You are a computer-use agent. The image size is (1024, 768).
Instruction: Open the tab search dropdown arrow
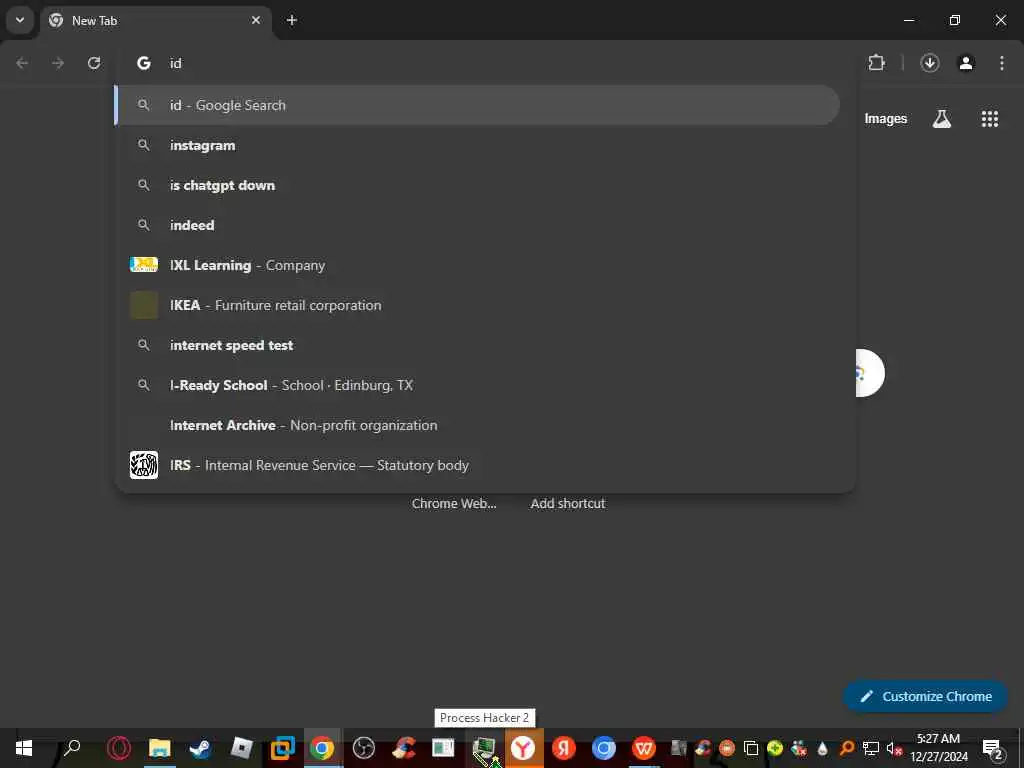20,20
